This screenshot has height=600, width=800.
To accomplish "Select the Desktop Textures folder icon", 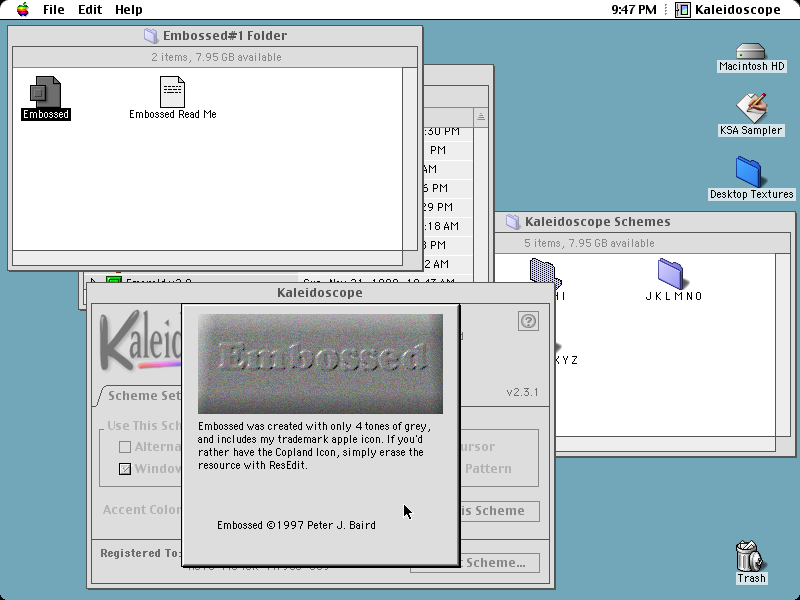I will point(749,172).
